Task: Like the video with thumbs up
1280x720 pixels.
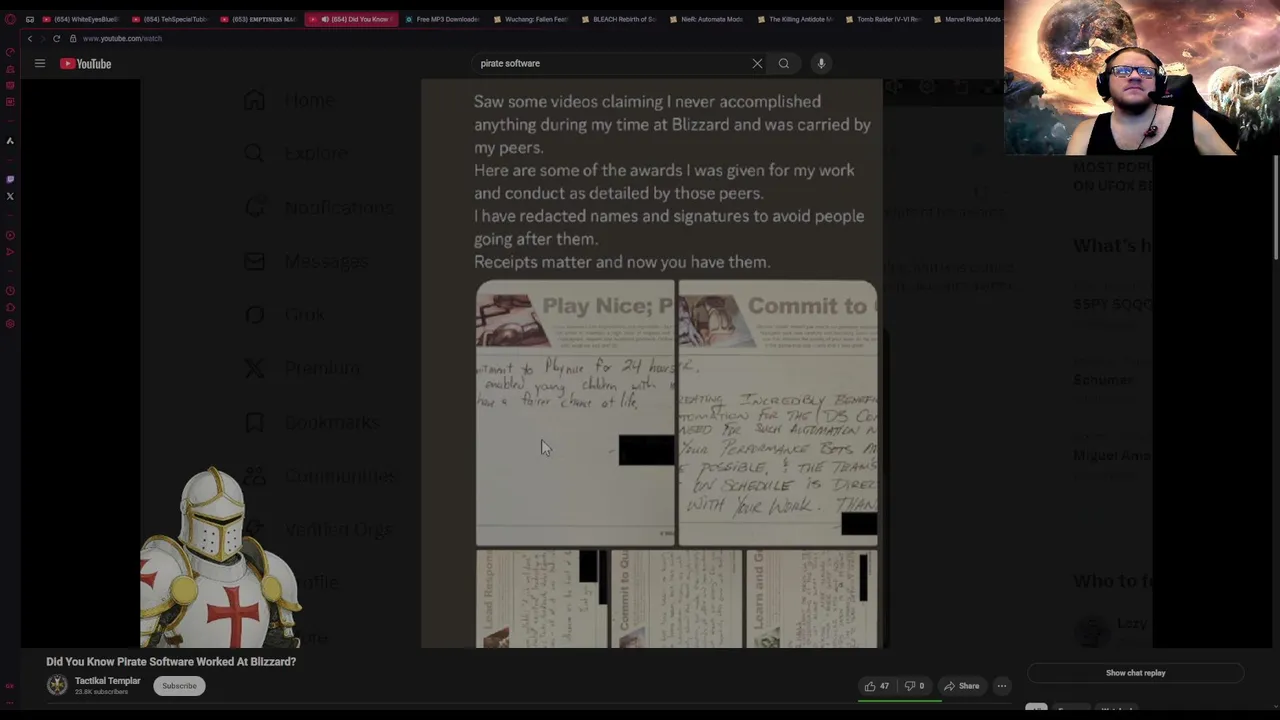Action: click(x=877, y=686)
